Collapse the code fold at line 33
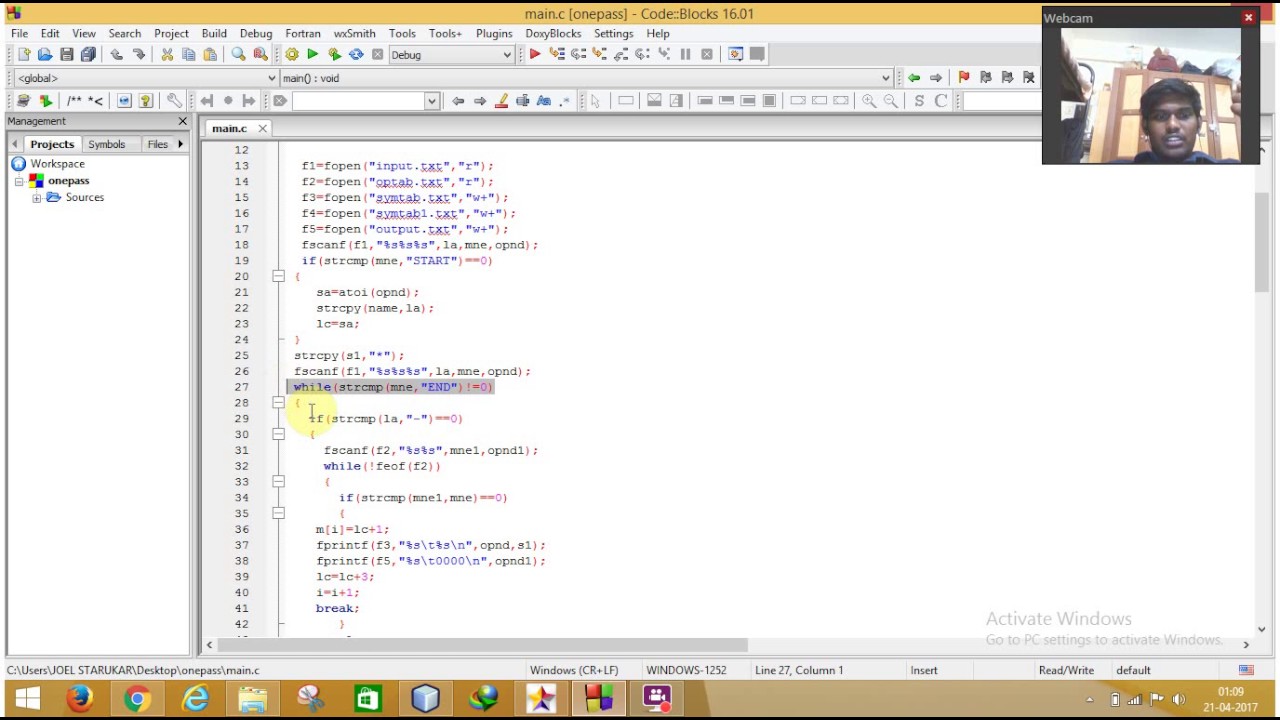 [278, 482]
